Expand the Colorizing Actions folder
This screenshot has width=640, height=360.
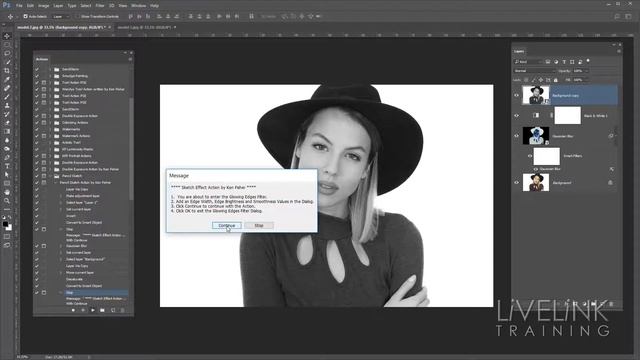pos(50,122)
